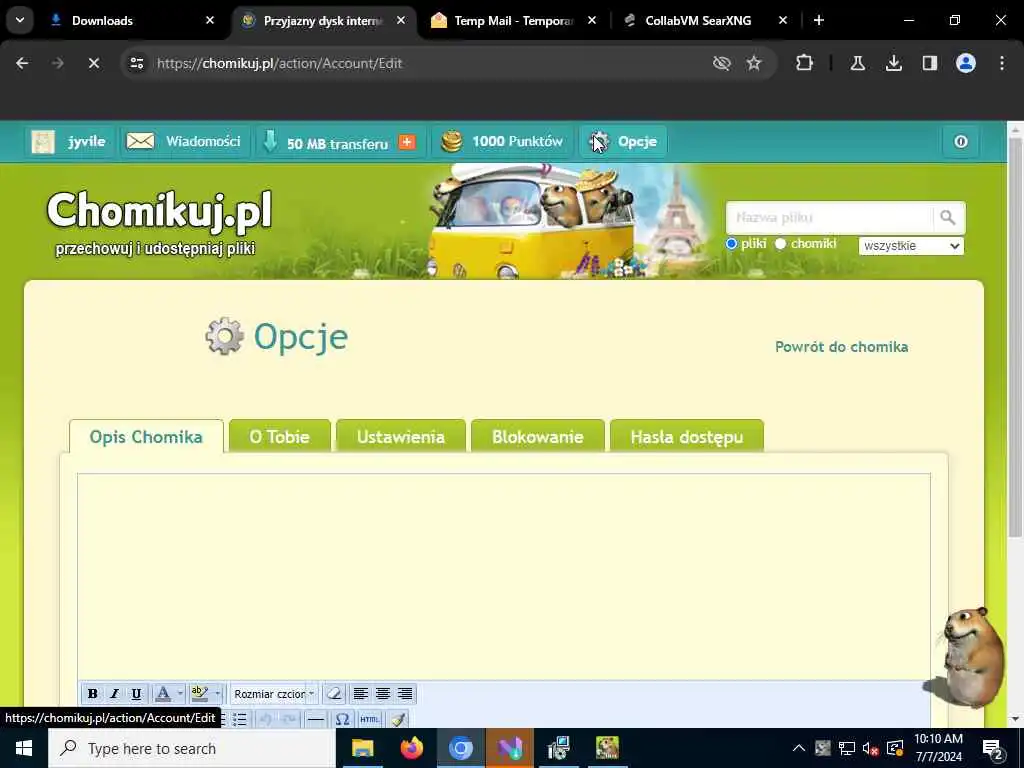
Task: Insert a horizontal line
Action: [315, 720]
